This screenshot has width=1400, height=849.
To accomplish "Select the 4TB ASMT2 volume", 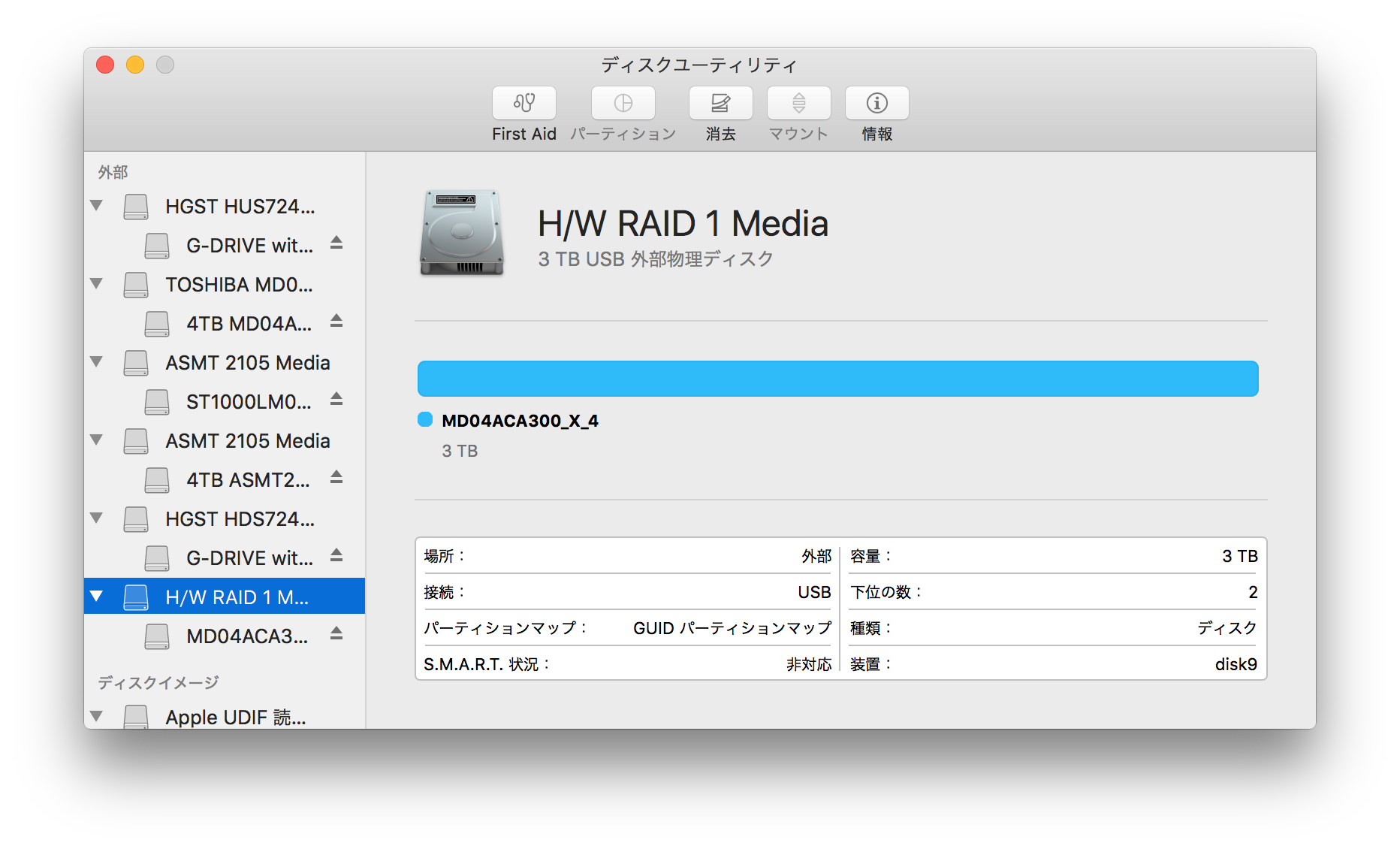I will click(x=225, y=480).
